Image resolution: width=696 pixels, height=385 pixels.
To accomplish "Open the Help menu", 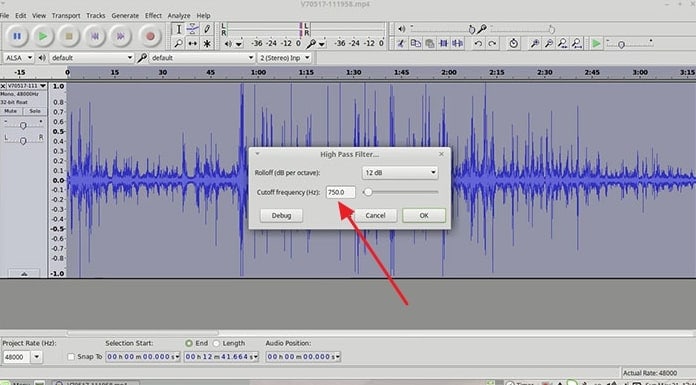I will tap(203, 16).
